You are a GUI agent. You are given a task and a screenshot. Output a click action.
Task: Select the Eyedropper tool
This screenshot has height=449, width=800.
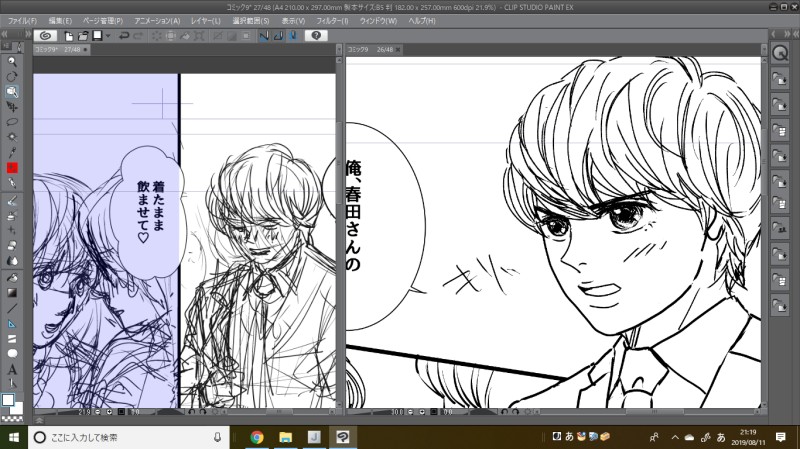click(12, 152)
